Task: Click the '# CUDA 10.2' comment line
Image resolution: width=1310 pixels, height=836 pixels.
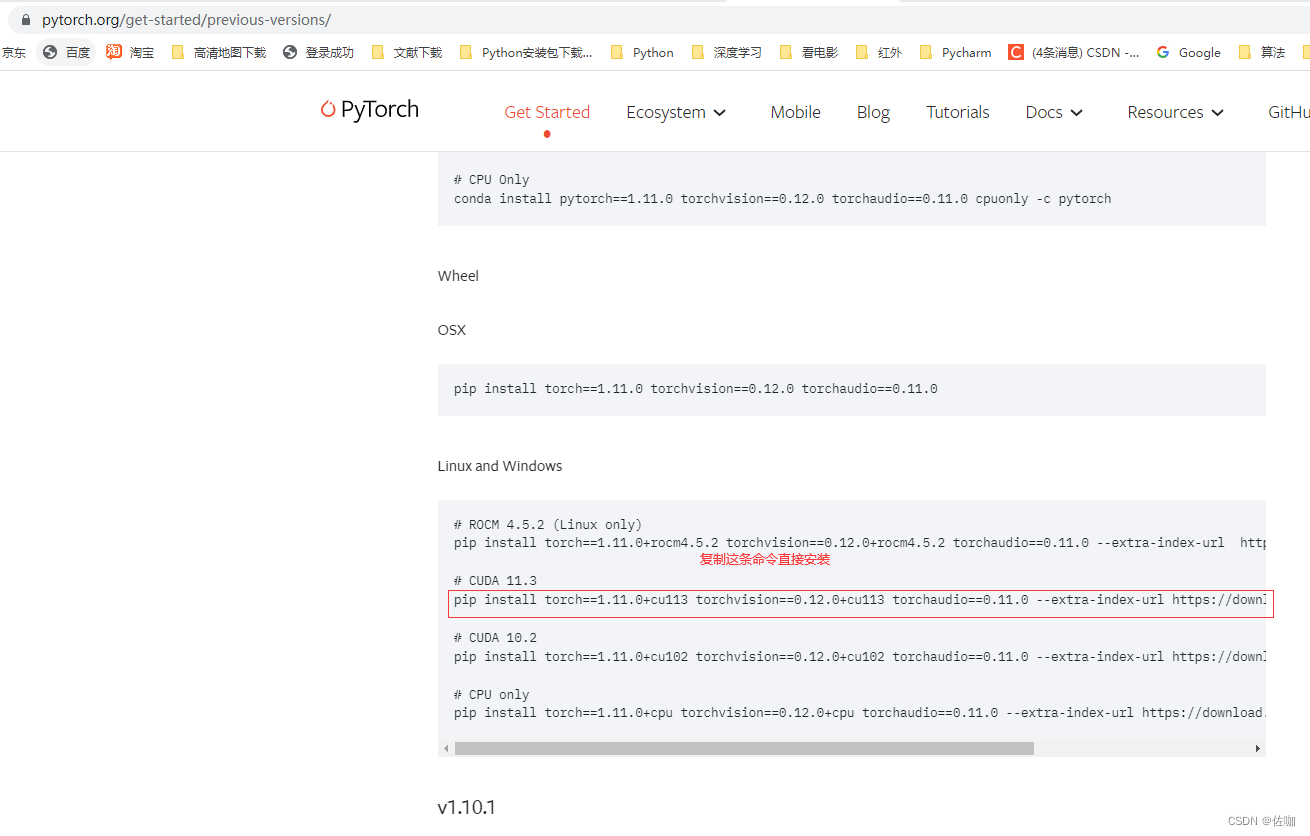Action: click(x=495, y=638)
